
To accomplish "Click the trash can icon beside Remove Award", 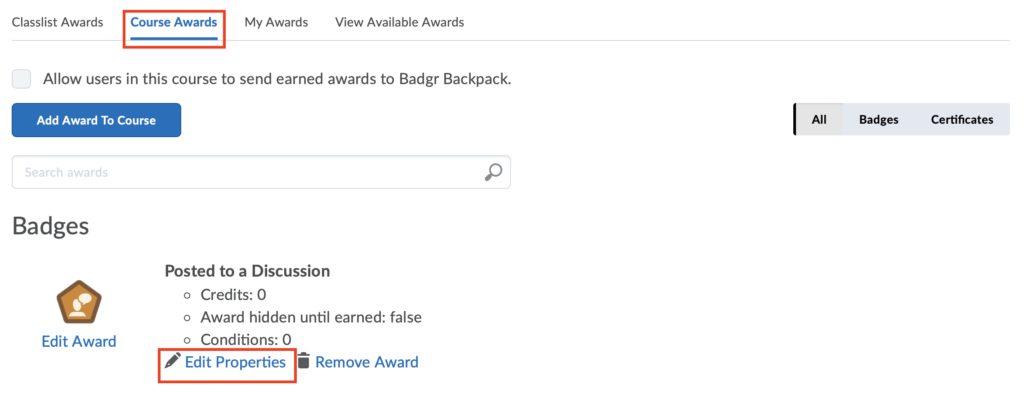I will (x=304, y=361).
